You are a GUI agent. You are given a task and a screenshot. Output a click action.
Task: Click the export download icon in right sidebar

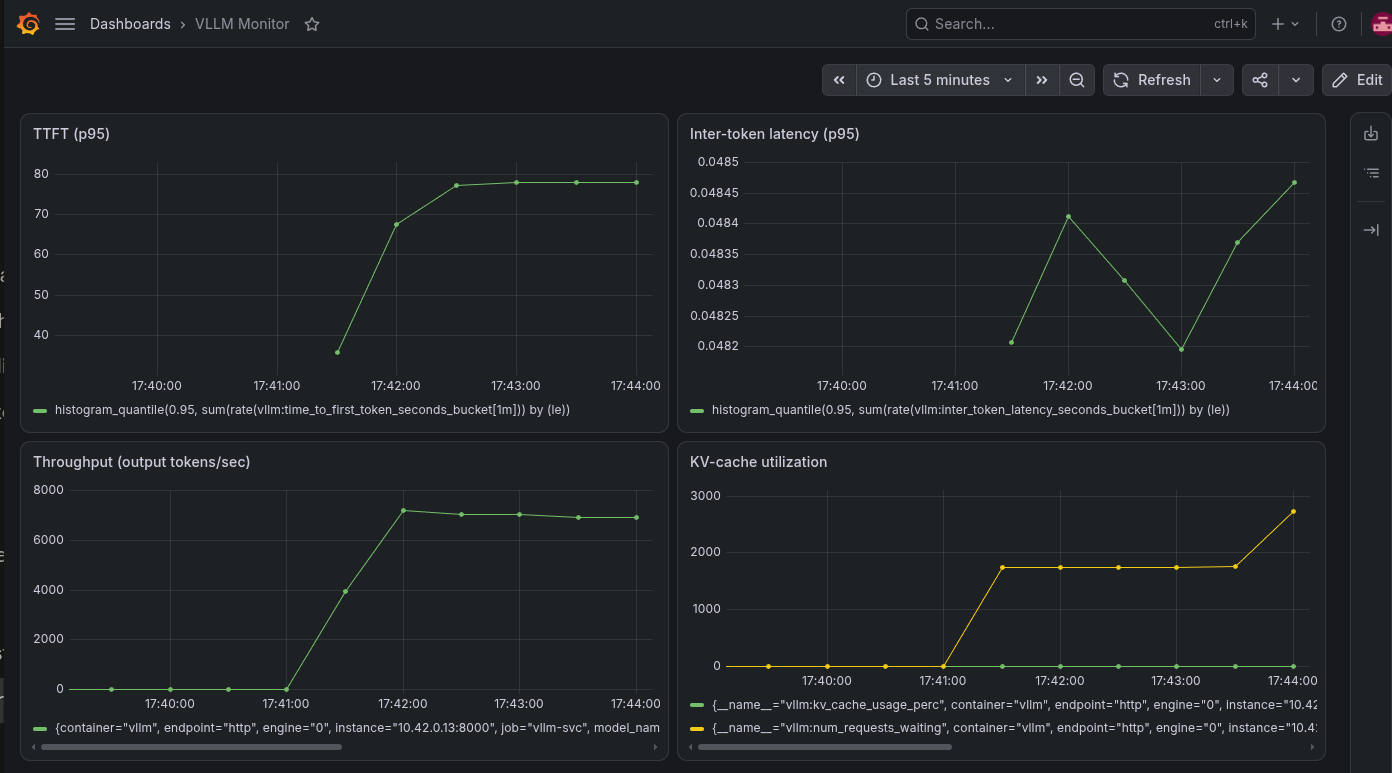pyautogui.click(x=1371, y=134)
